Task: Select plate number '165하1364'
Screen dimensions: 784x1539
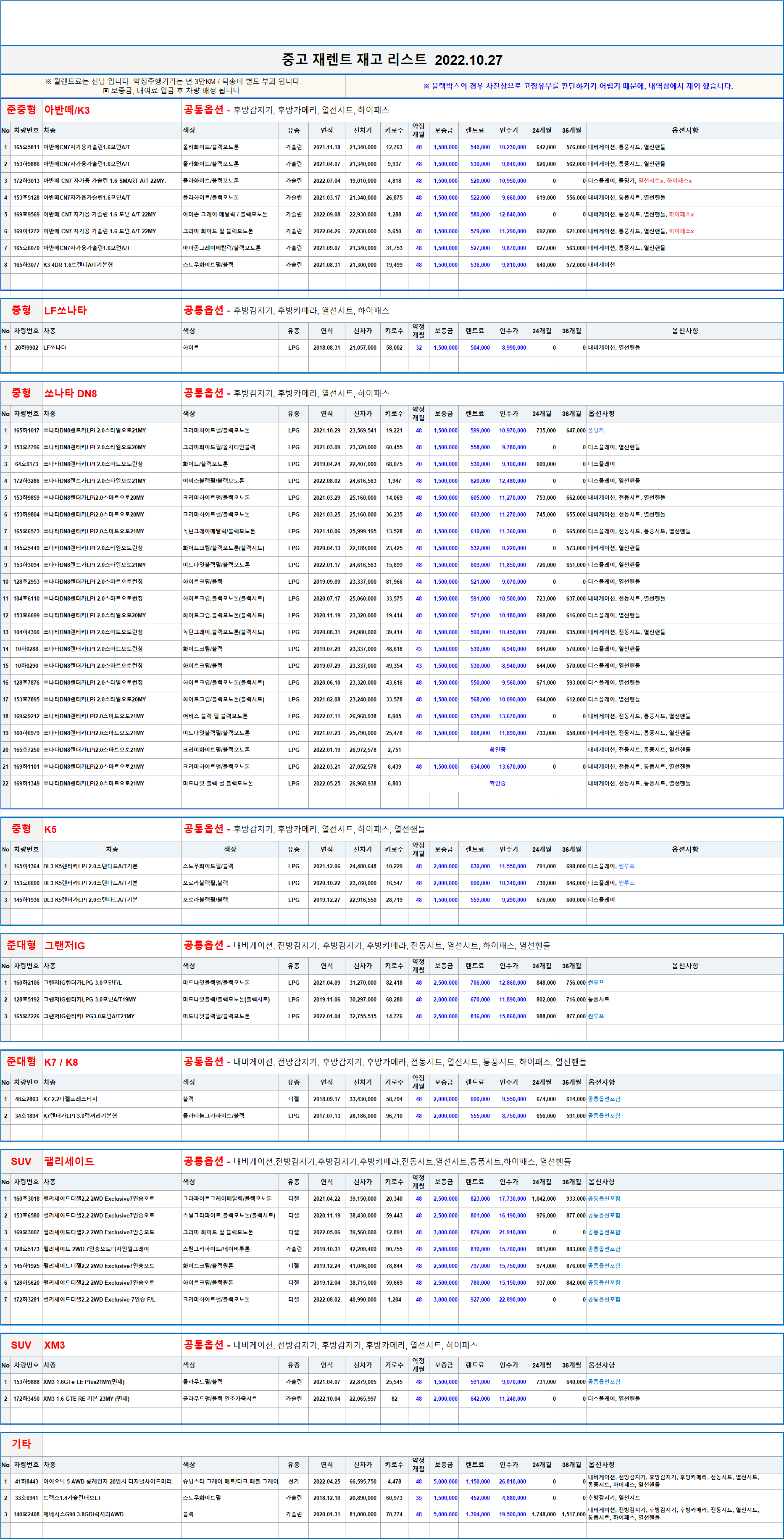Action: click(26, 866)
